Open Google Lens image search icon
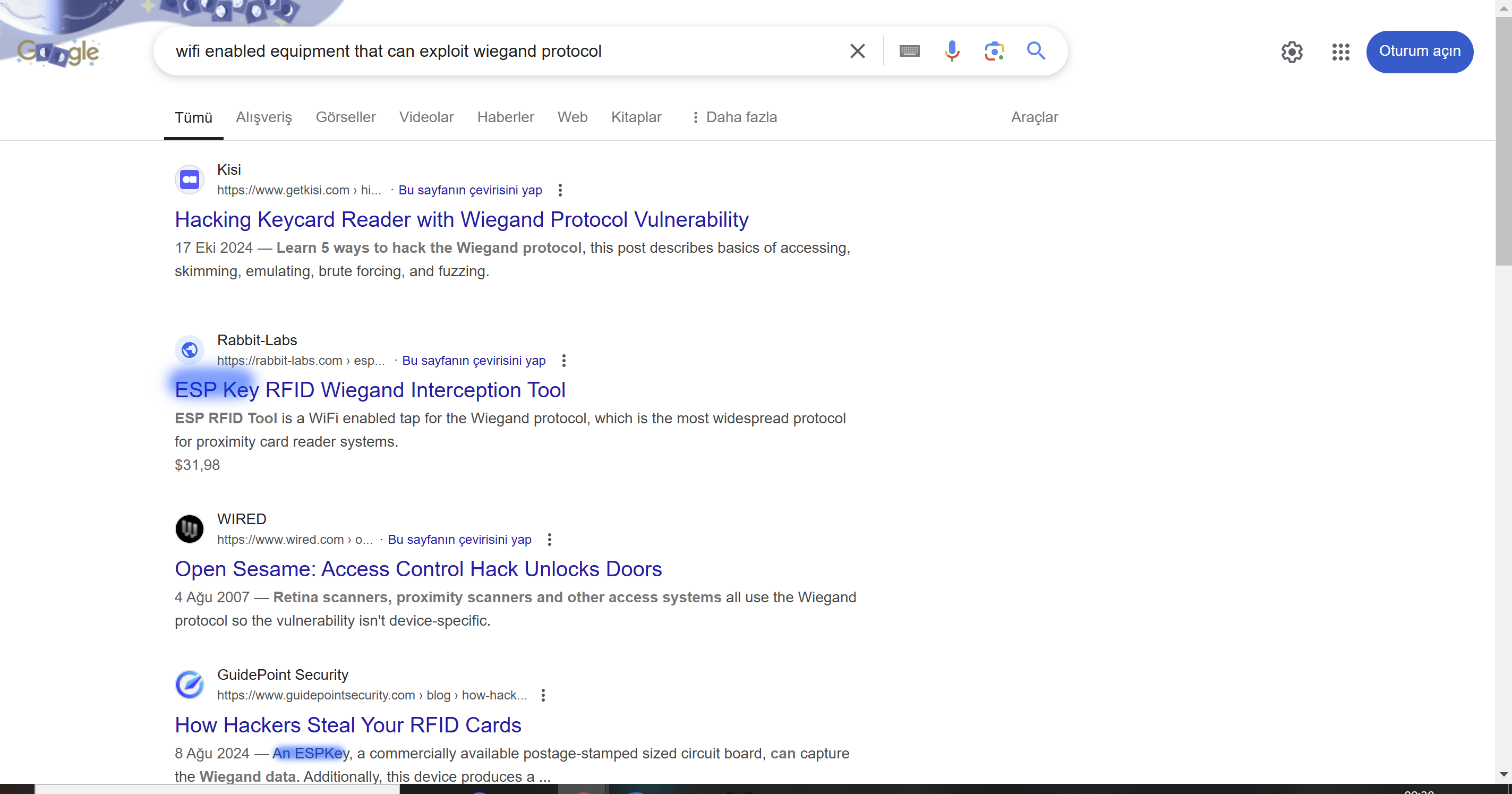The width and height of the screenshot is (1512, 794). (994, 51)
